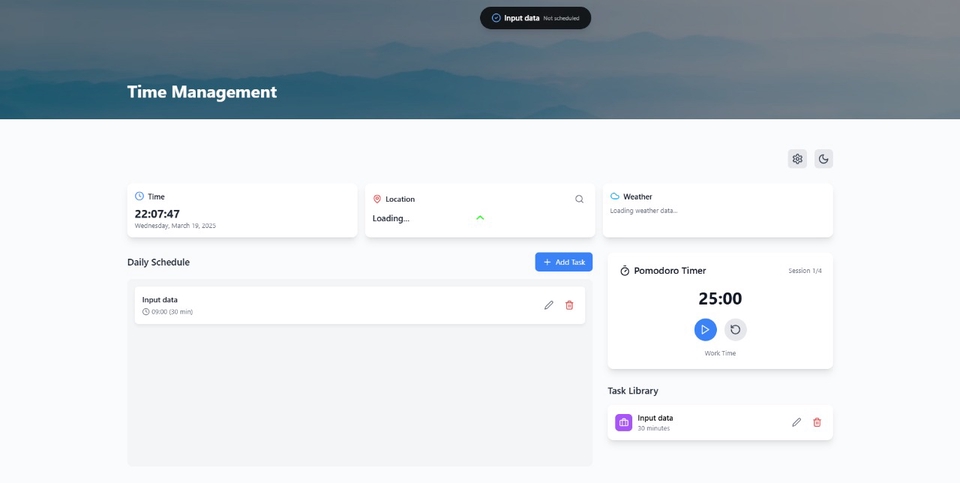Image resolution: width=960 pixels, height=483 pixels.
Task: Click the cloud icon in Weather card
Action: (615, 197)
